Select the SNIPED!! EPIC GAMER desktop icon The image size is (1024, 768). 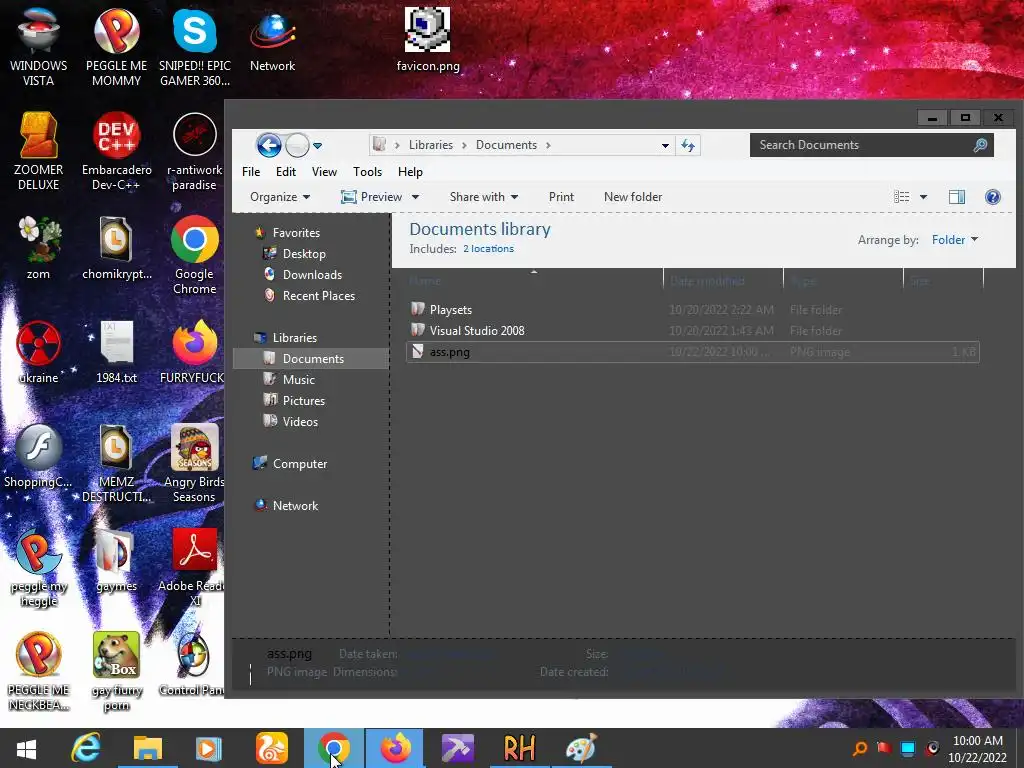195,47
